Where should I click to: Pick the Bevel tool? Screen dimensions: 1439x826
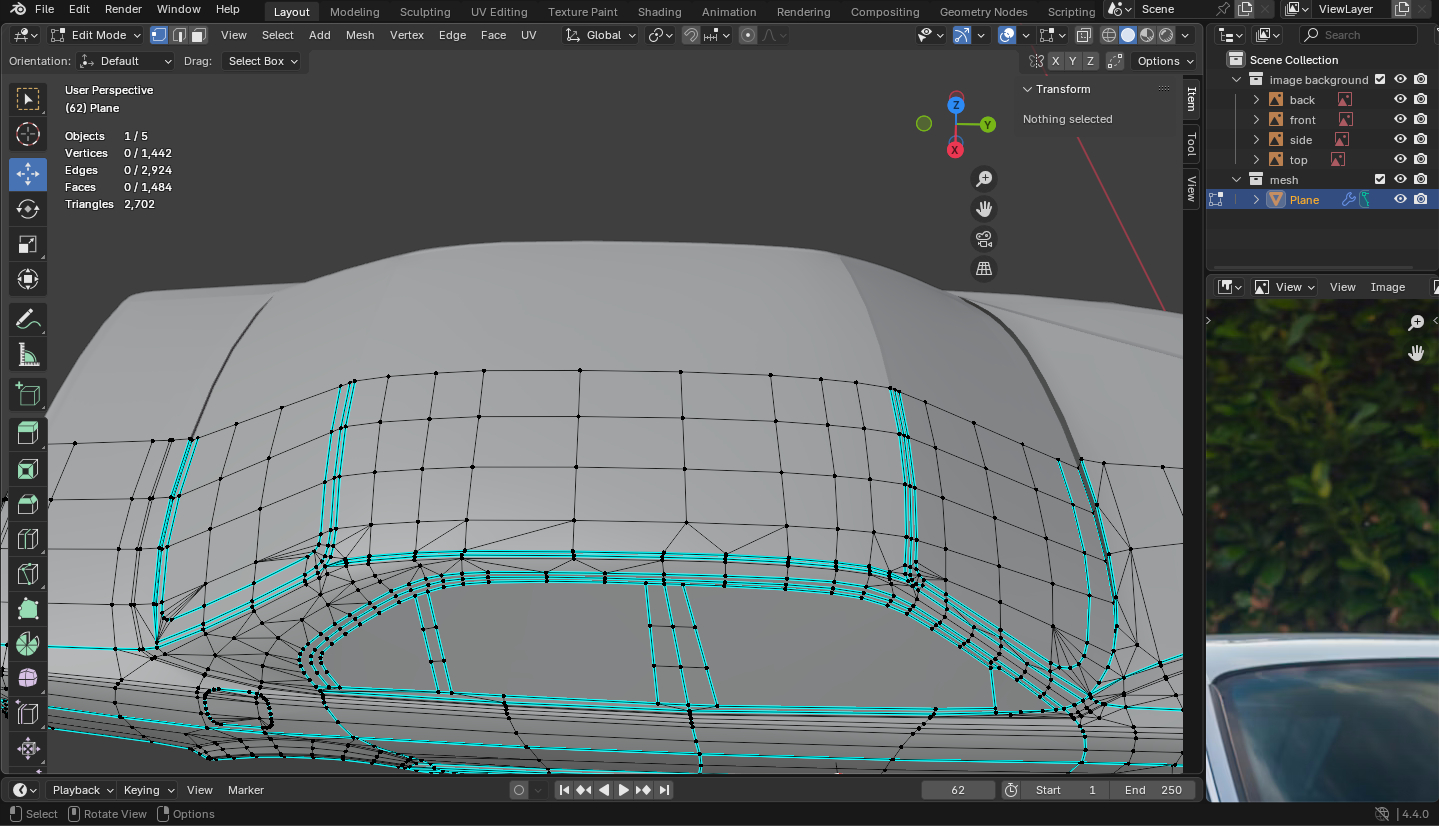pyautogui.click(x=28, y=504)
